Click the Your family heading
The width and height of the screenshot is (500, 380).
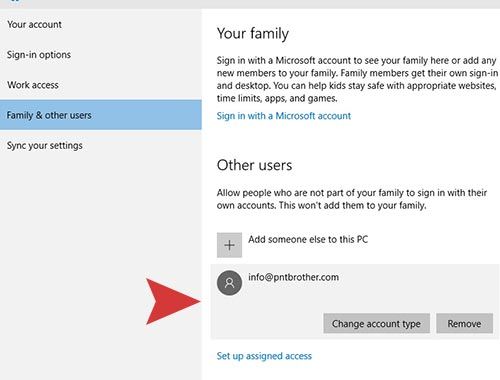click(253, 34)
